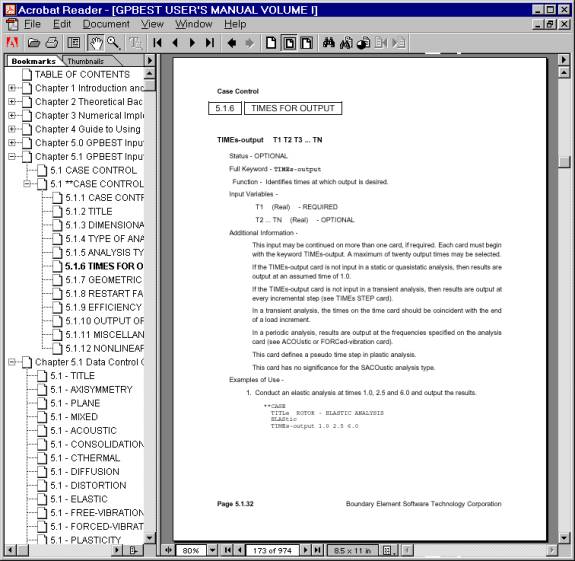
Task: Open the File menu
Action: coord(32,24)
